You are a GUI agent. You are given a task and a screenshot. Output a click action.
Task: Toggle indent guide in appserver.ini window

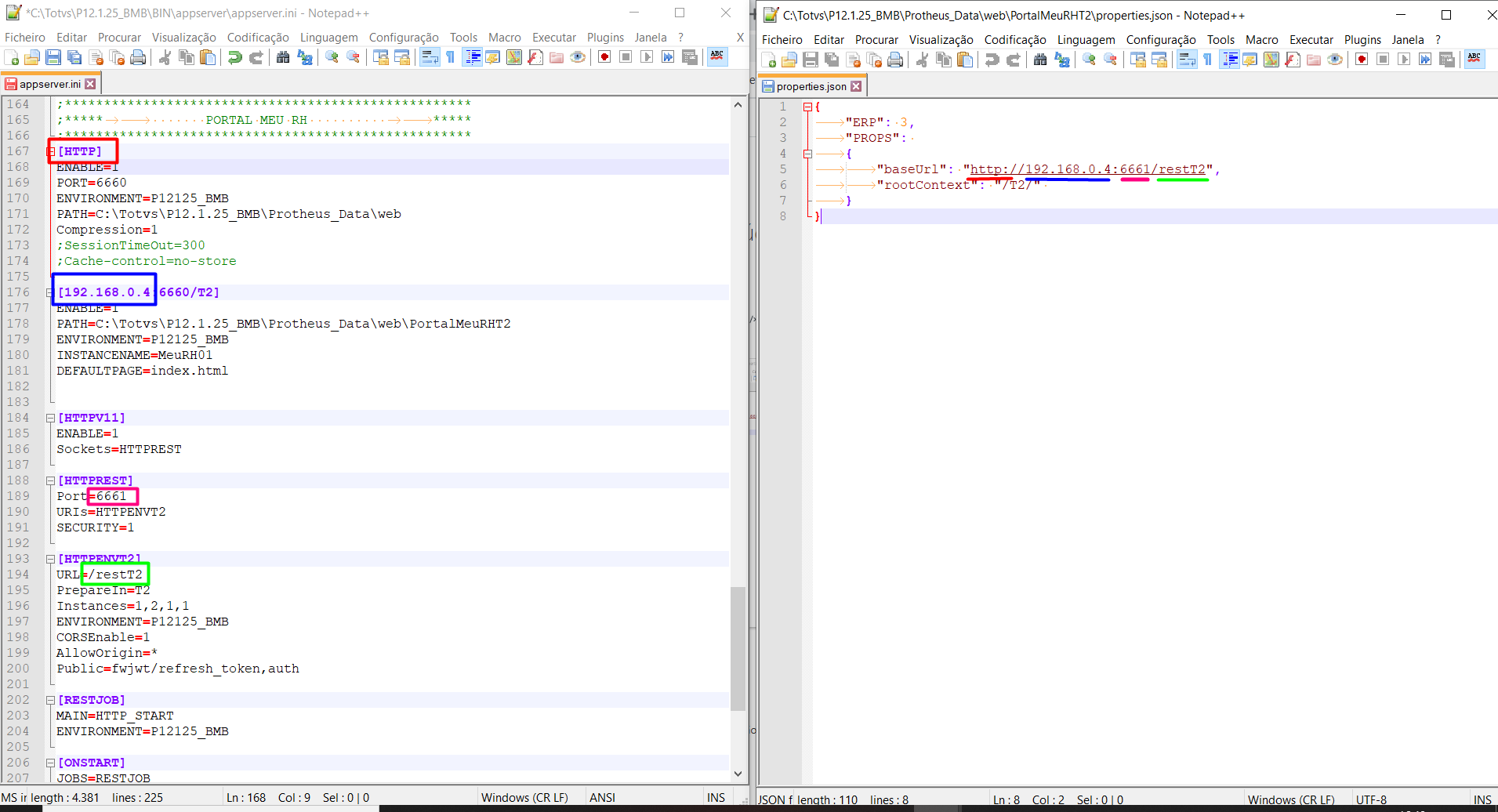[x=472, y=57]
